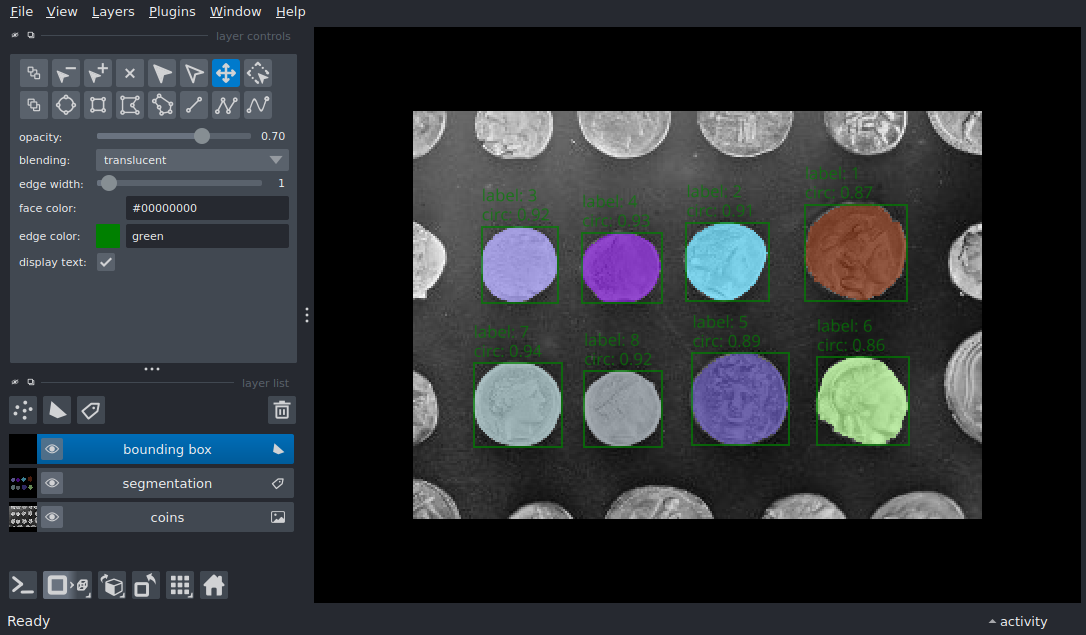Toggle grid view mode
1086x635 pixels.
click(179, 585)
